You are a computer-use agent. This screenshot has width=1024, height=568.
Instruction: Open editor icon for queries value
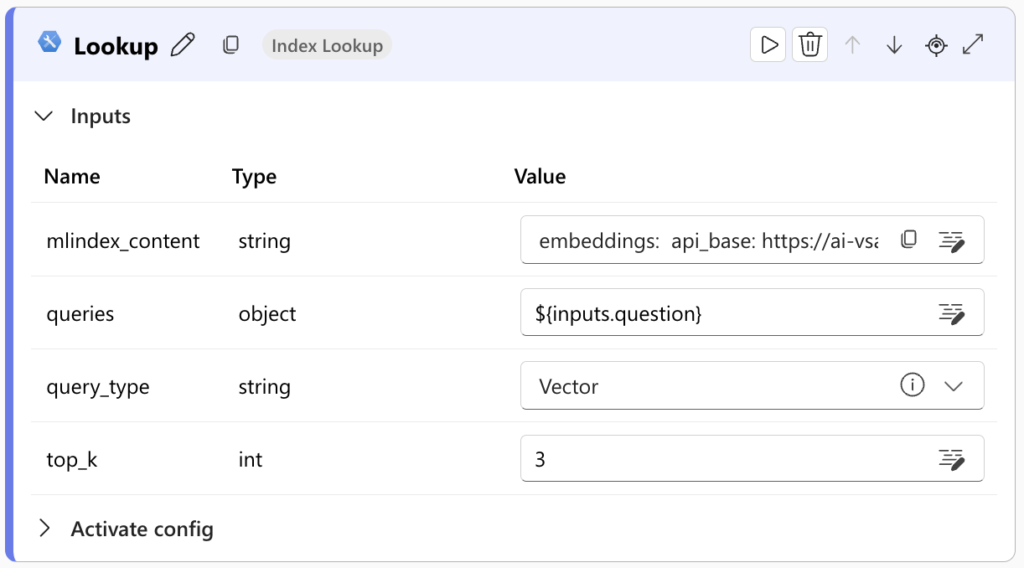coord(952,313)
